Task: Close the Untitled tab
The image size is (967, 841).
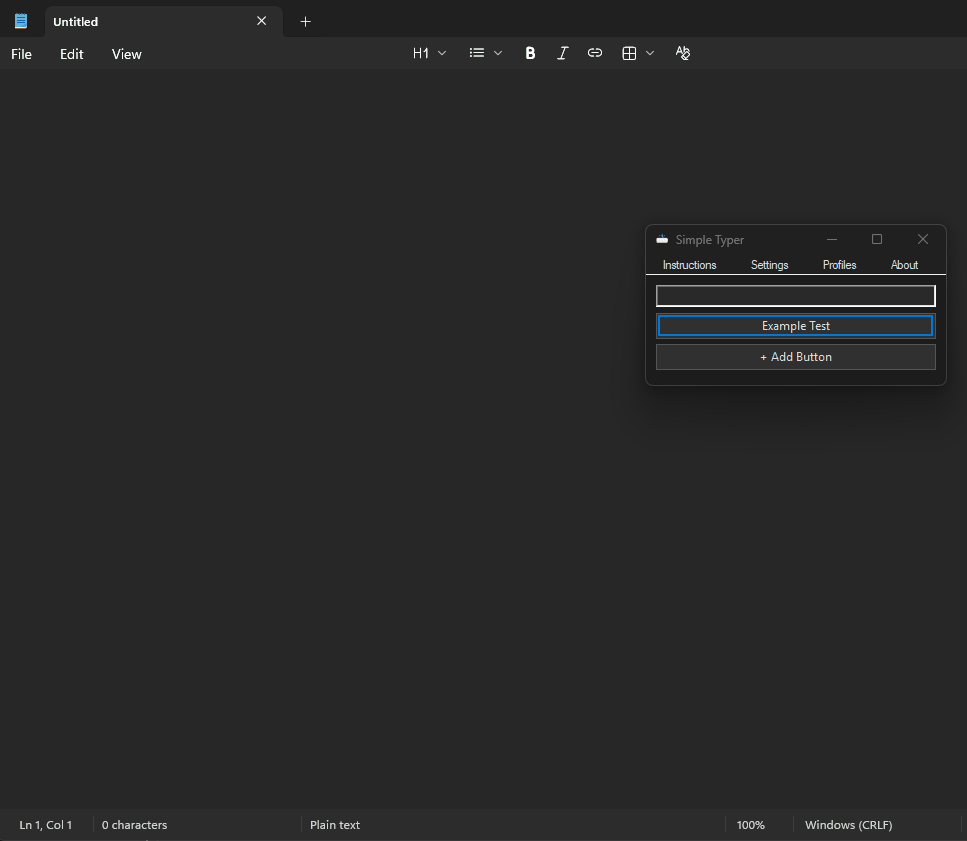Action: pos(261,21)
